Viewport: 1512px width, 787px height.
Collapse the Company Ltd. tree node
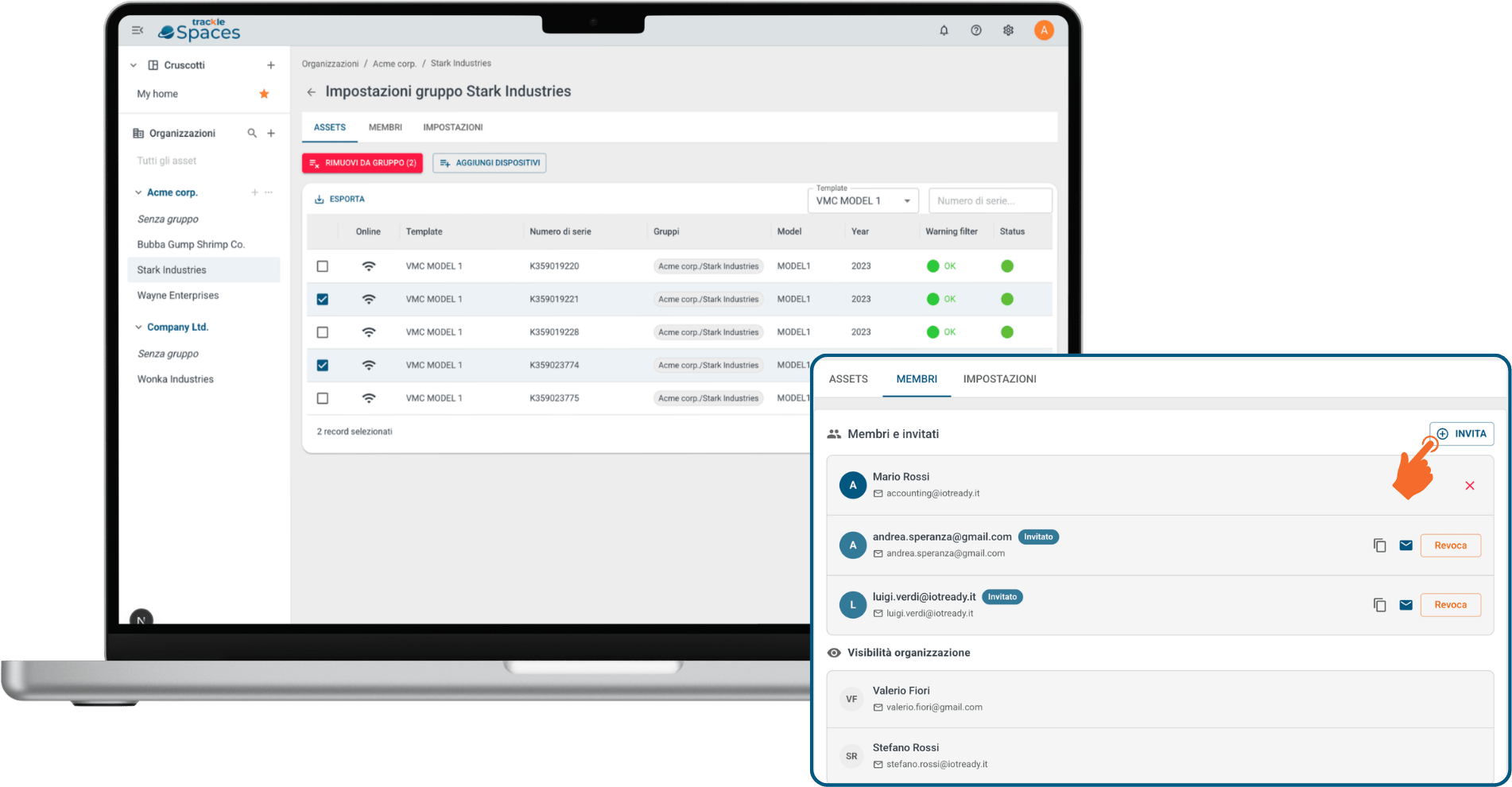[x=138, y=328]
